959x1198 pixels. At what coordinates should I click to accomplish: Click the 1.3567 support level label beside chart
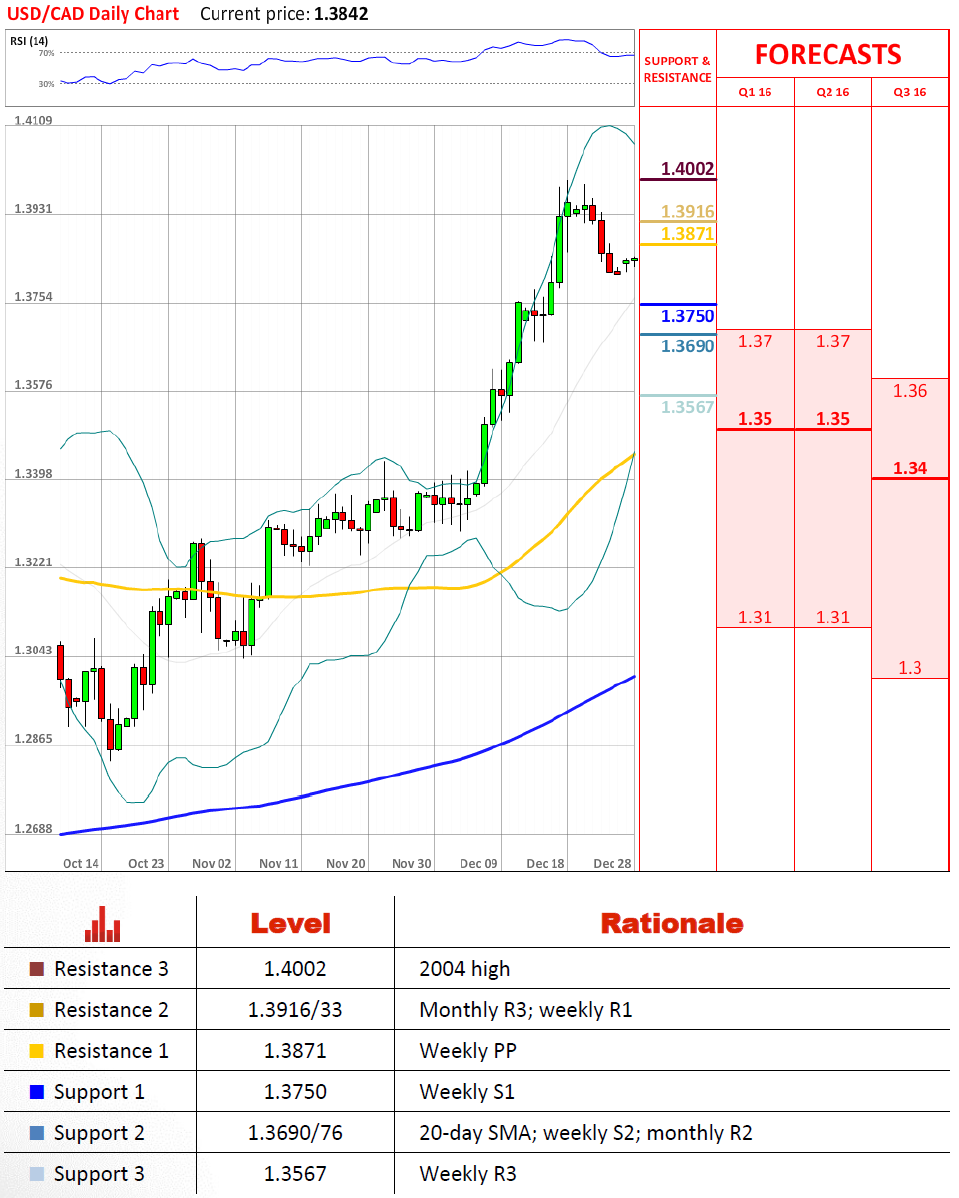tap(688, 407)
